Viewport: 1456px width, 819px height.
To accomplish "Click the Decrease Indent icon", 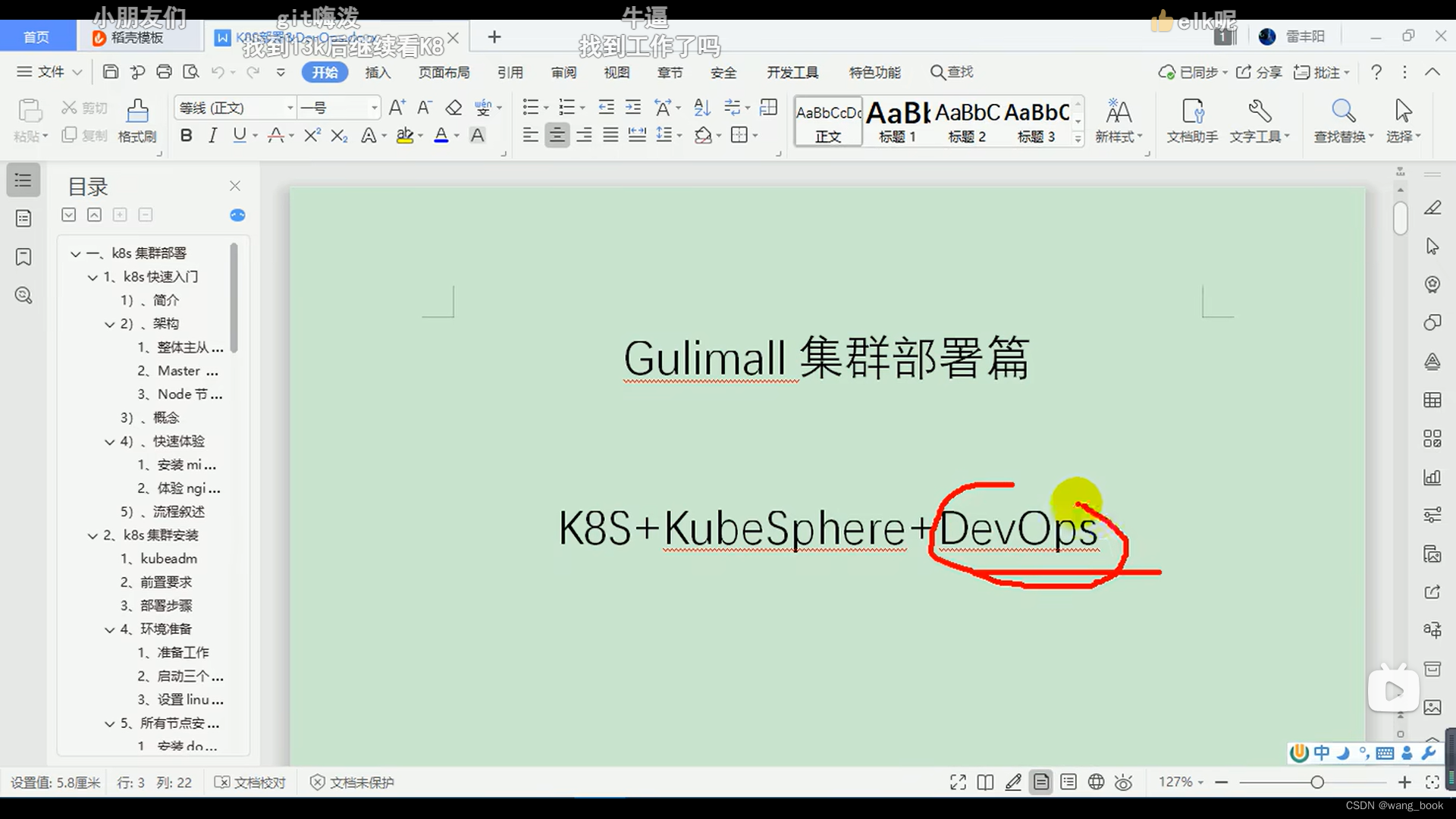I will (606, 108).
